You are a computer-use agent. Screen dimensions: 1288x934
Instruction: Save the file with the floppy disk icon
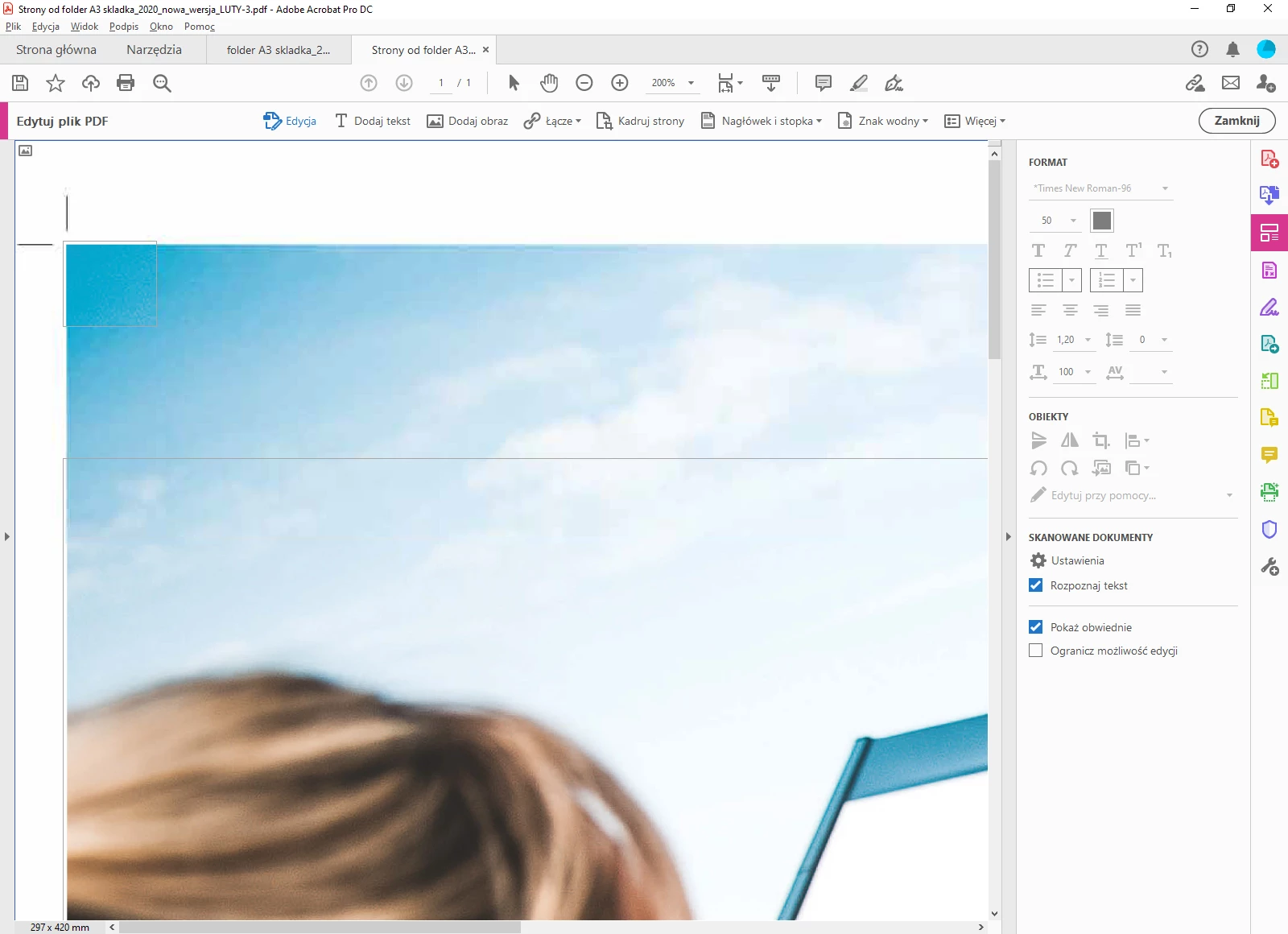[20, 83]
